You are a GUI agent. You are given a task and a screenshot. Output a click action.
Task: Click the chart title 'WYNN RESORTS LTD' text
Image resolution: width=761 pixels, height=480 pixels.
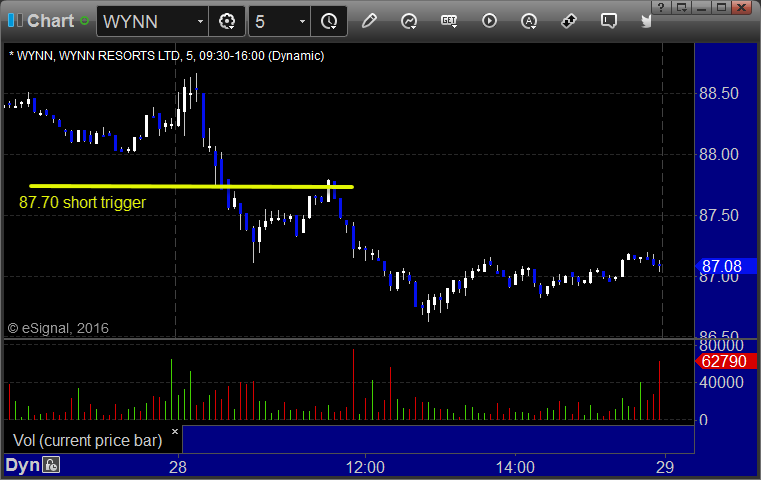tap(119, 56)
